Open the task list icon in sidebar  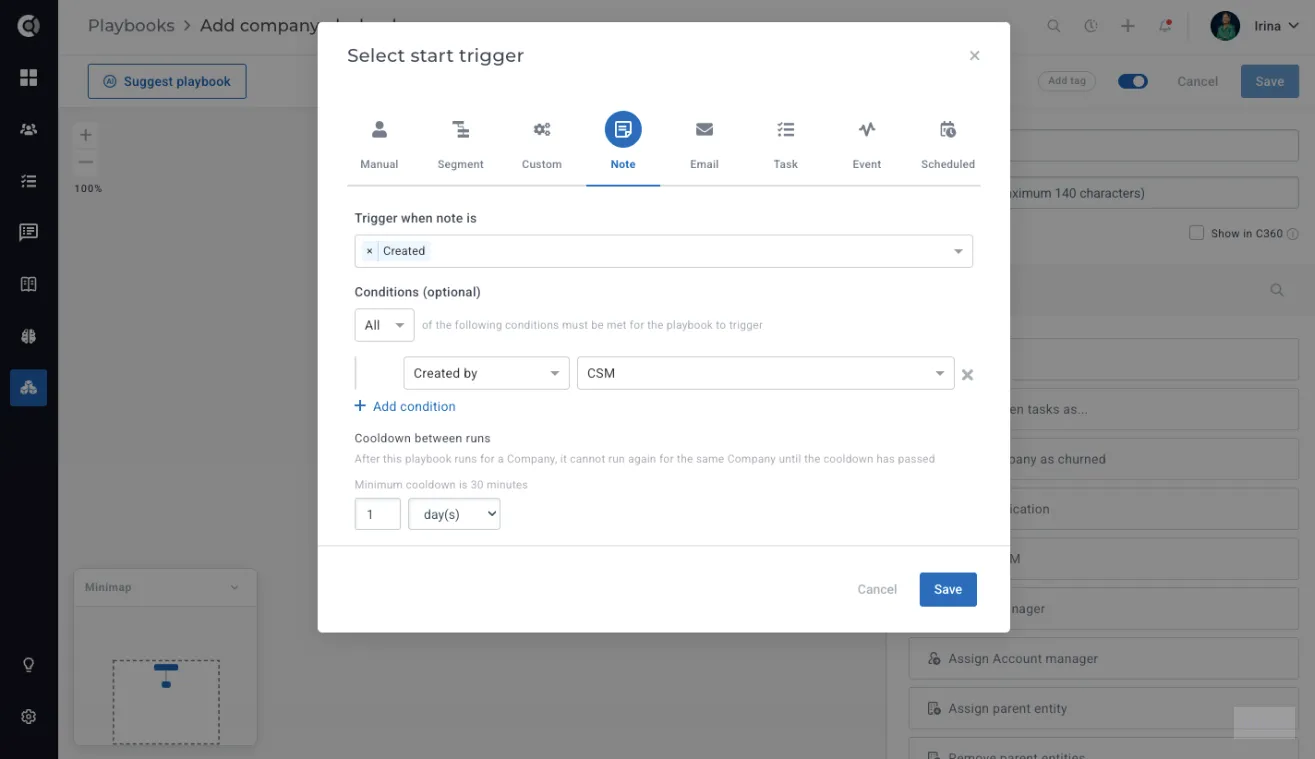[x=28, y=181]
